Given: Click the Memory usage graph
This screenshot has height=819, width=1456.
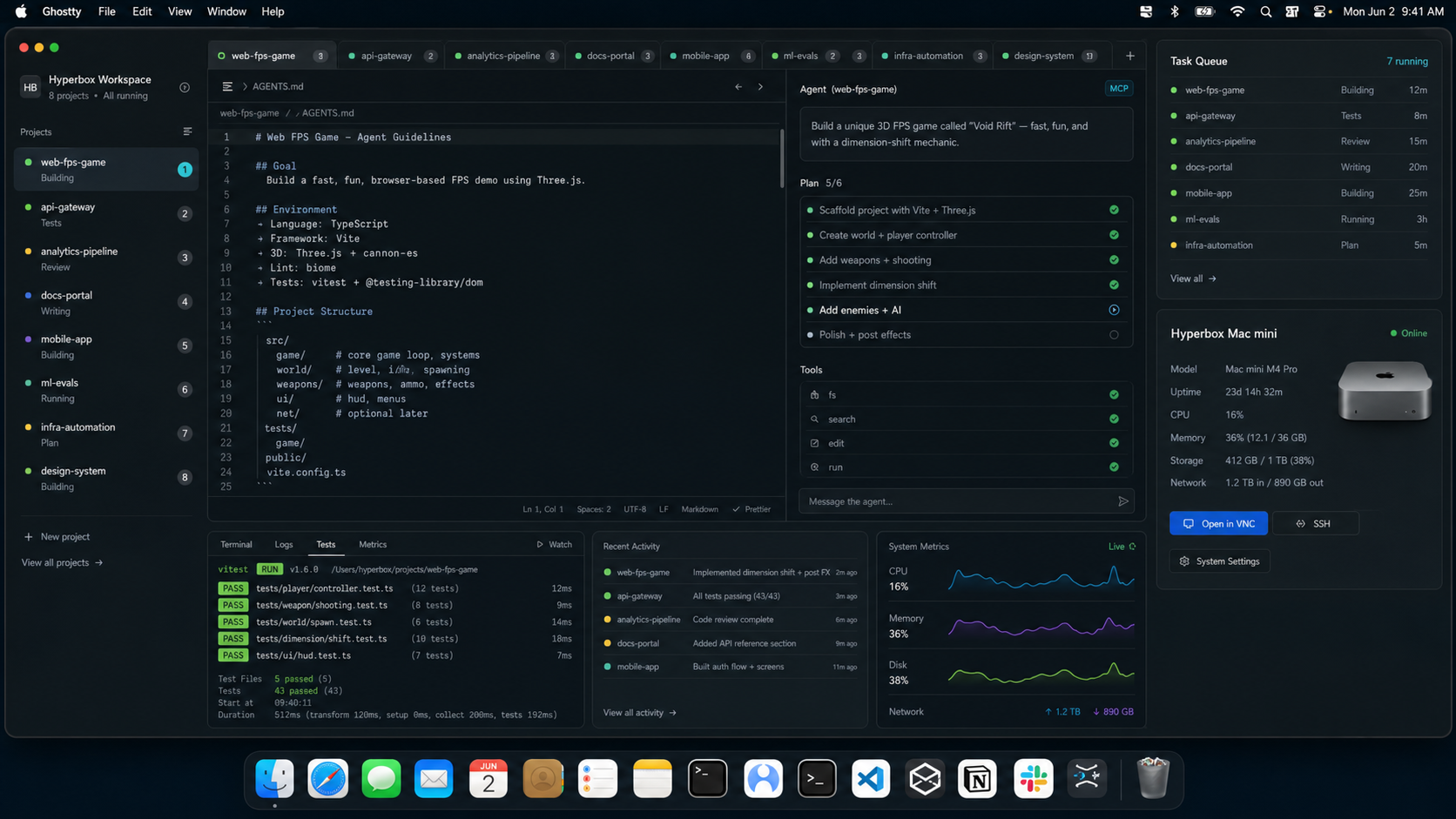Looking at the screenshot, I should (x=1041, y=625).
